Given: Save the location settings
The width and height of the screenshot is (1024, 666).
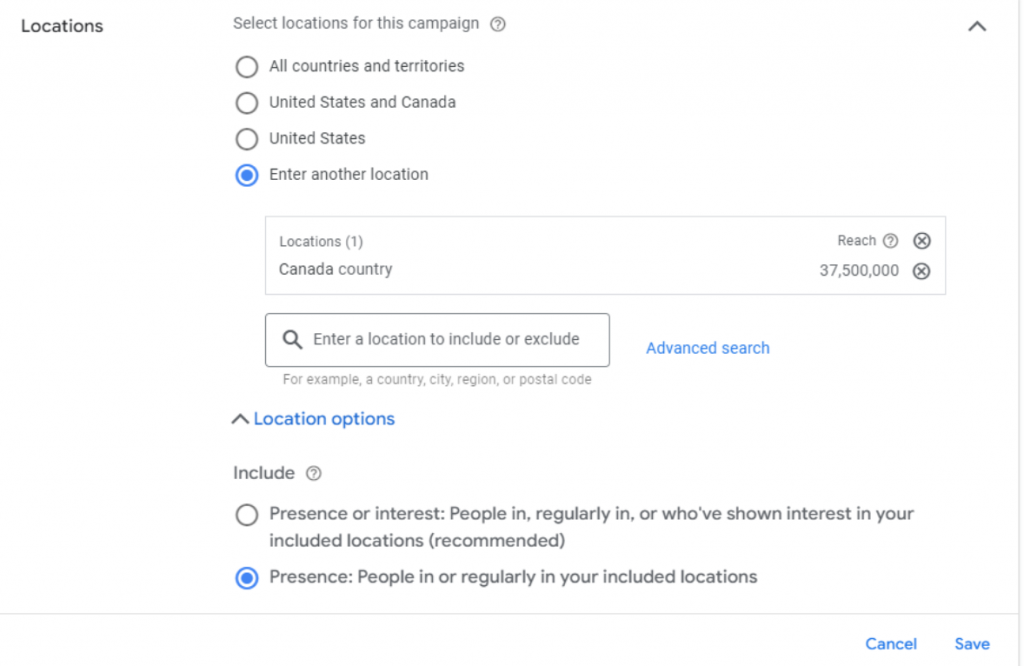Looking at the screenshot, I should pyautogui.click(x=972, y=644).
